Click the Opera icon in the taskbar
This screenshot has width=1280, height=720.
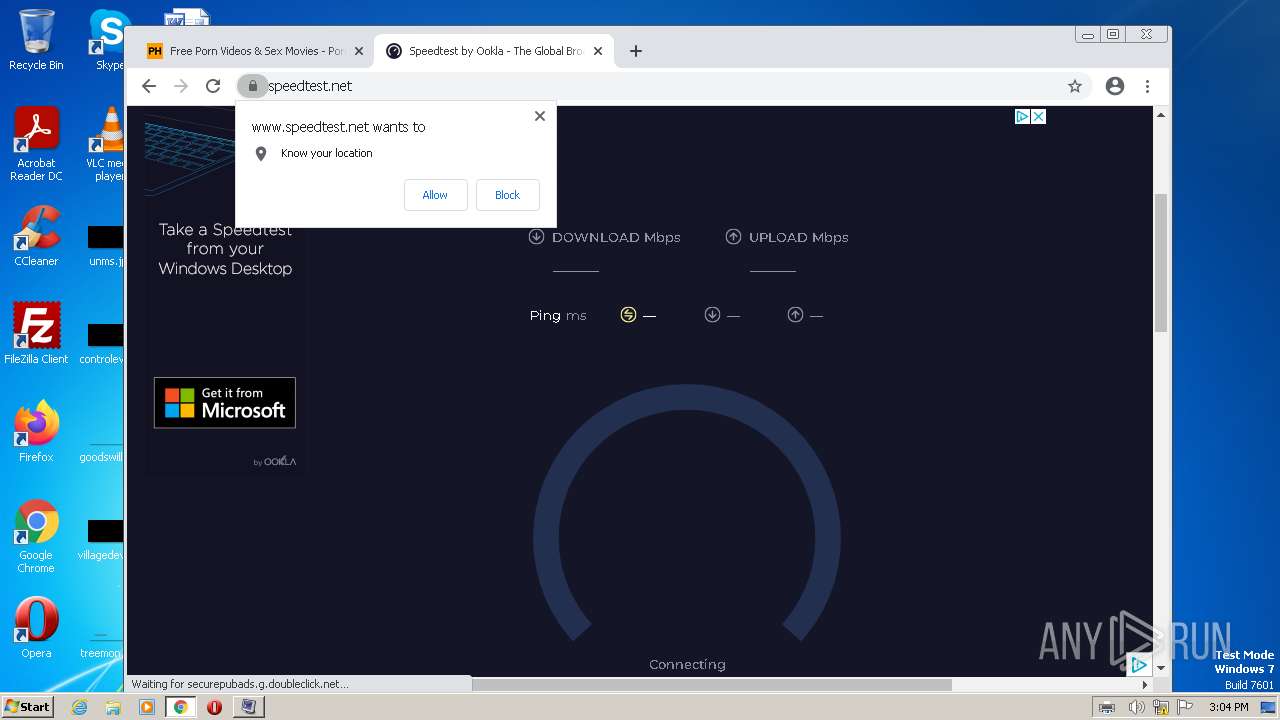tap(214, 707)
